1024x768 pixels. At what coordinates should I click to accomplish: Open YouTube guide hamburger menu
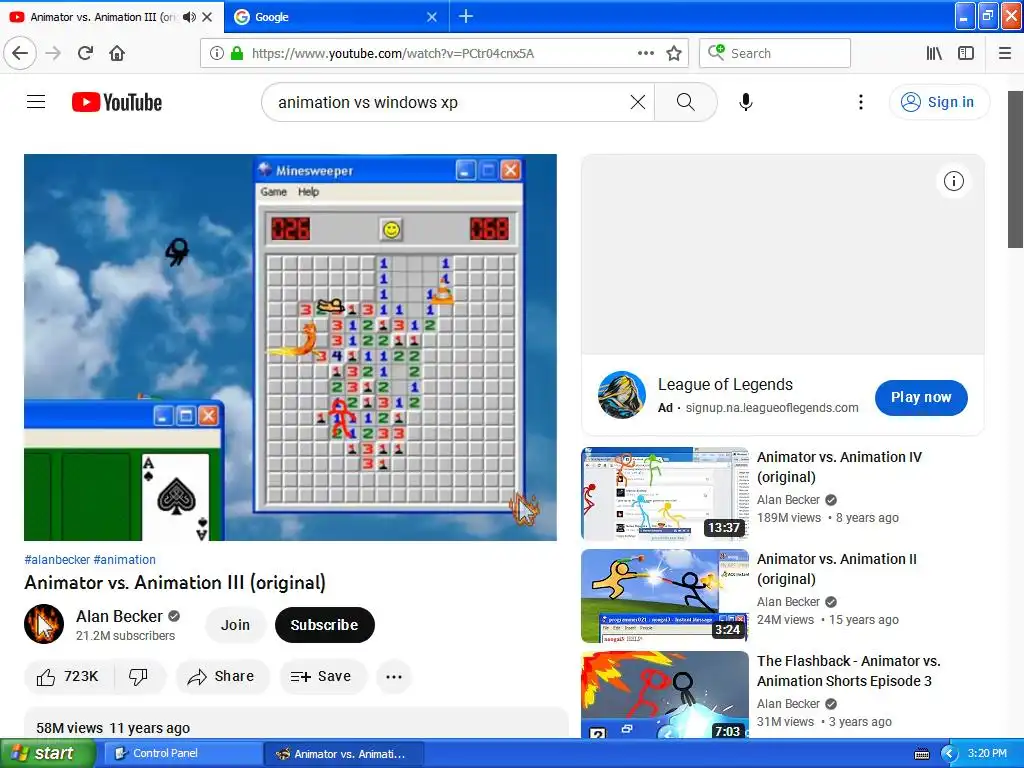click(36, 102)
